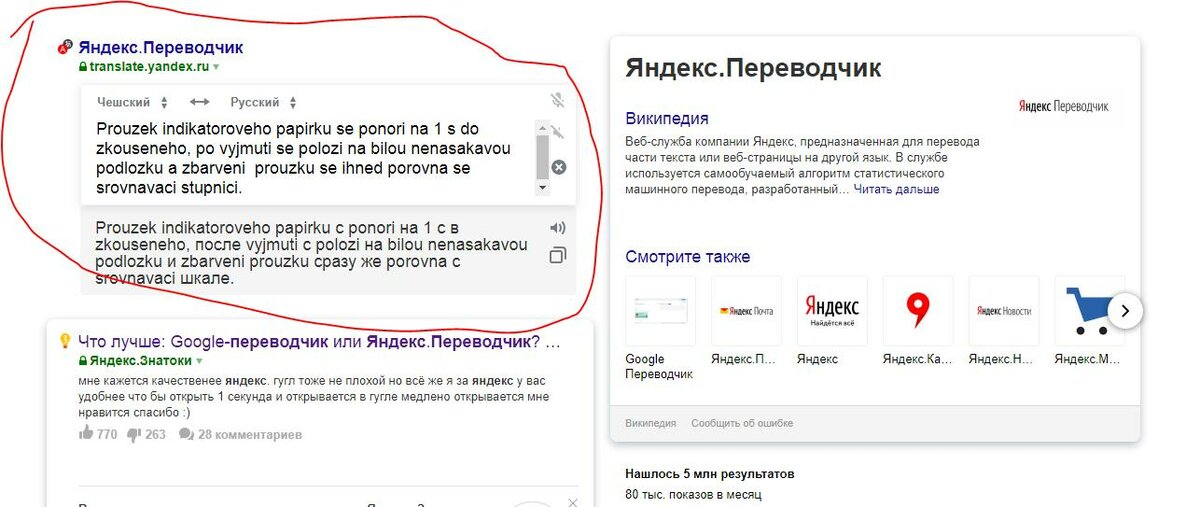Click Сообщить об ошибке link
The image size is (1200, 507).
point(742,423)
